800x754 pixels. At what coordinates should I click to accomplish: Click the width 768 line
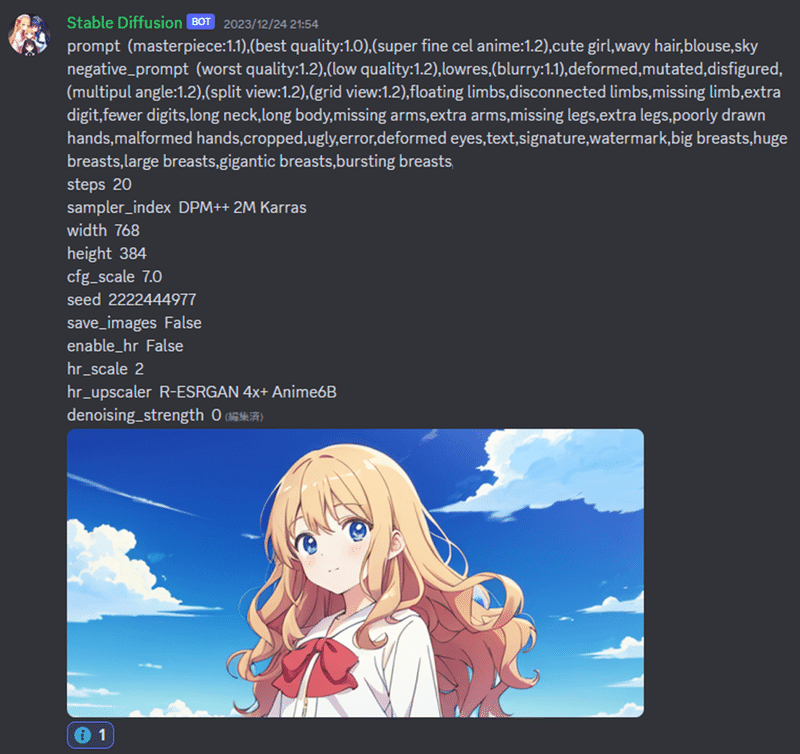(x=103, y=230)
